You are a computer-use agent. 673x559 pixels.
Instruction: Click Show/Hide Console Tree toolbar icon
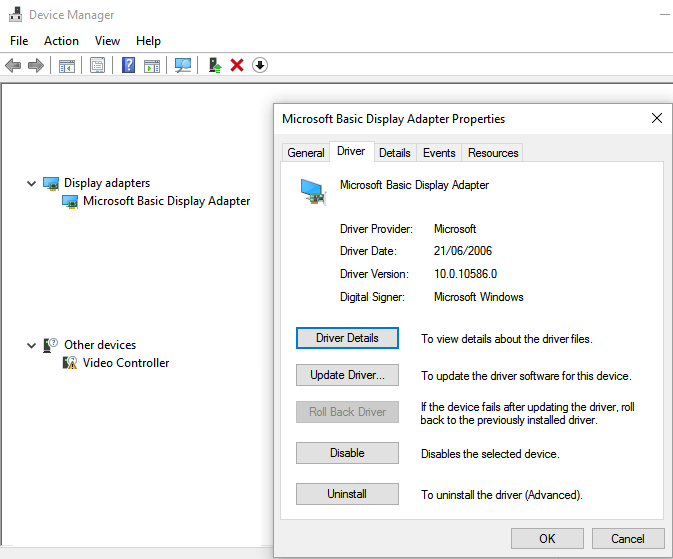pos(67,66)
